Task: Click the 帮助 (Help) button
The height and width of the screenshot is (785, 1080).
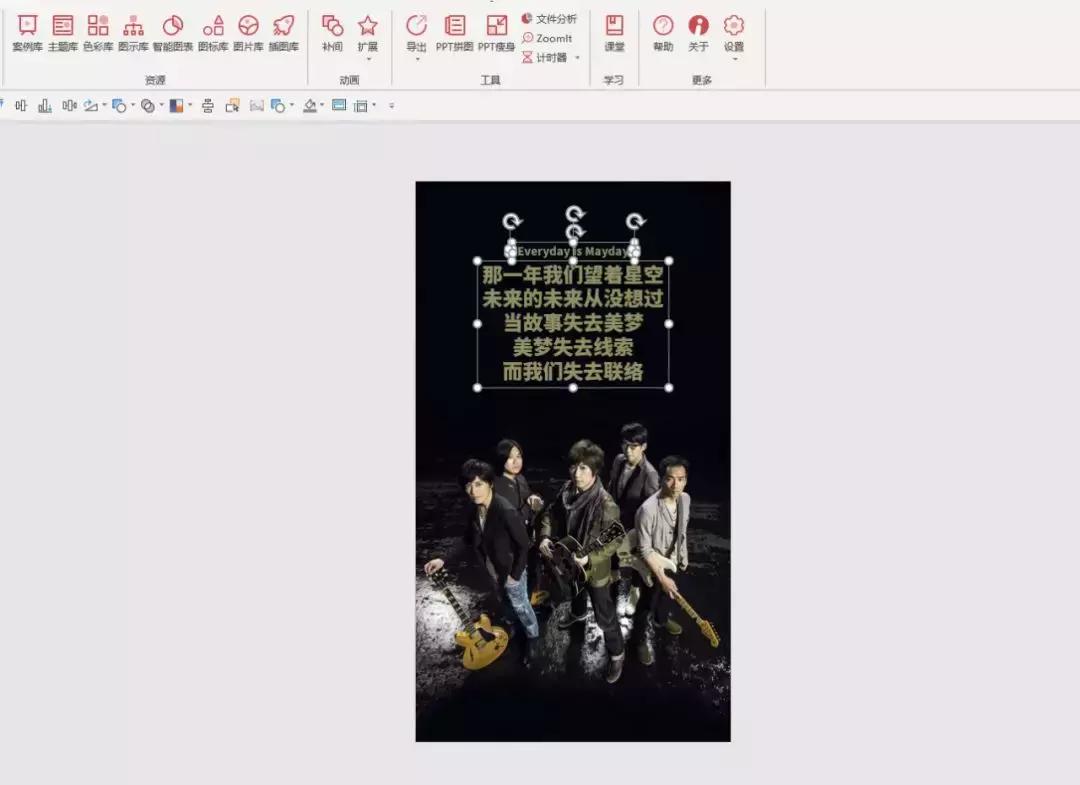Action: coord(662,33)
